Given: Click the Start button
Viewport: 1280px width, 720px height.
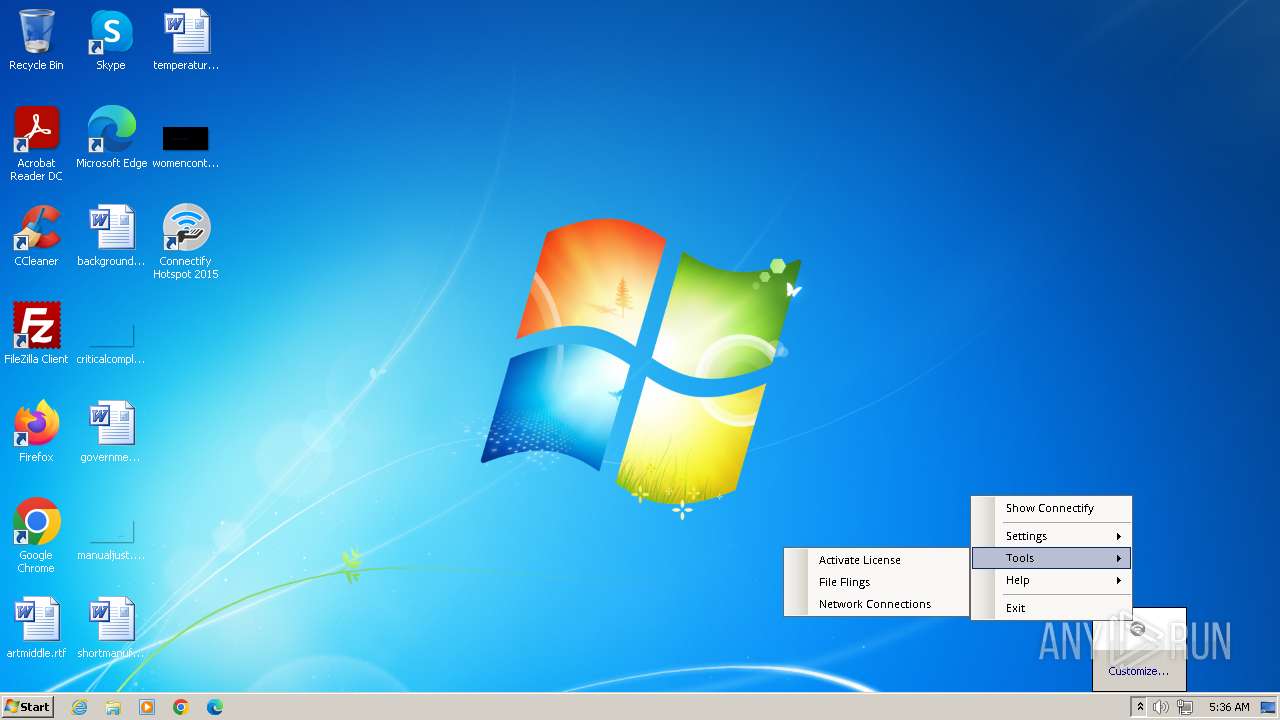Looking at the screenshot, I should click(27, 707).
